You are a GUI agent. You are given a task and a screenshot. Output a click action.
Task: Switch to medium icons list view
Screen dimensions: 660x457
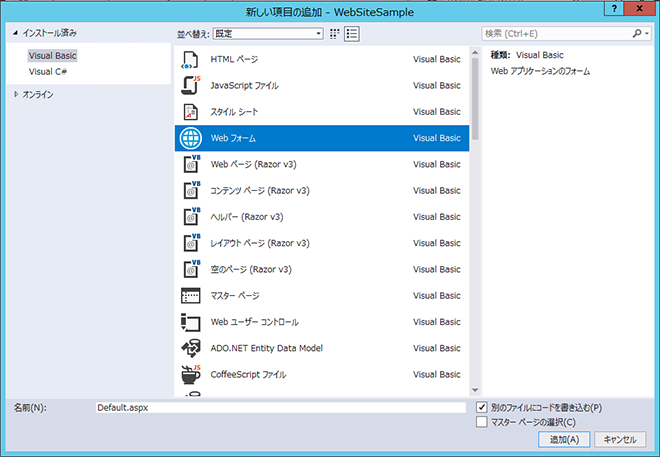pyautogui.click(x=352, y=34)
